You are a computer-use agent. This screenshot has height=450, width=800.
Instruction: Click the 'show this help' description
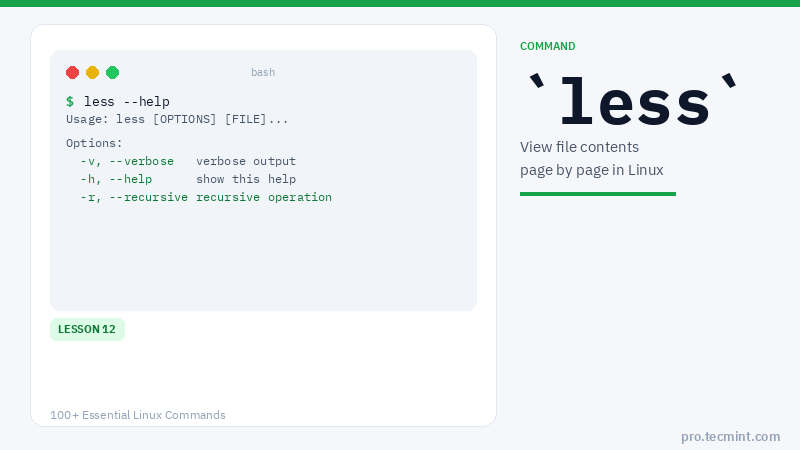(x=246, y=179)
